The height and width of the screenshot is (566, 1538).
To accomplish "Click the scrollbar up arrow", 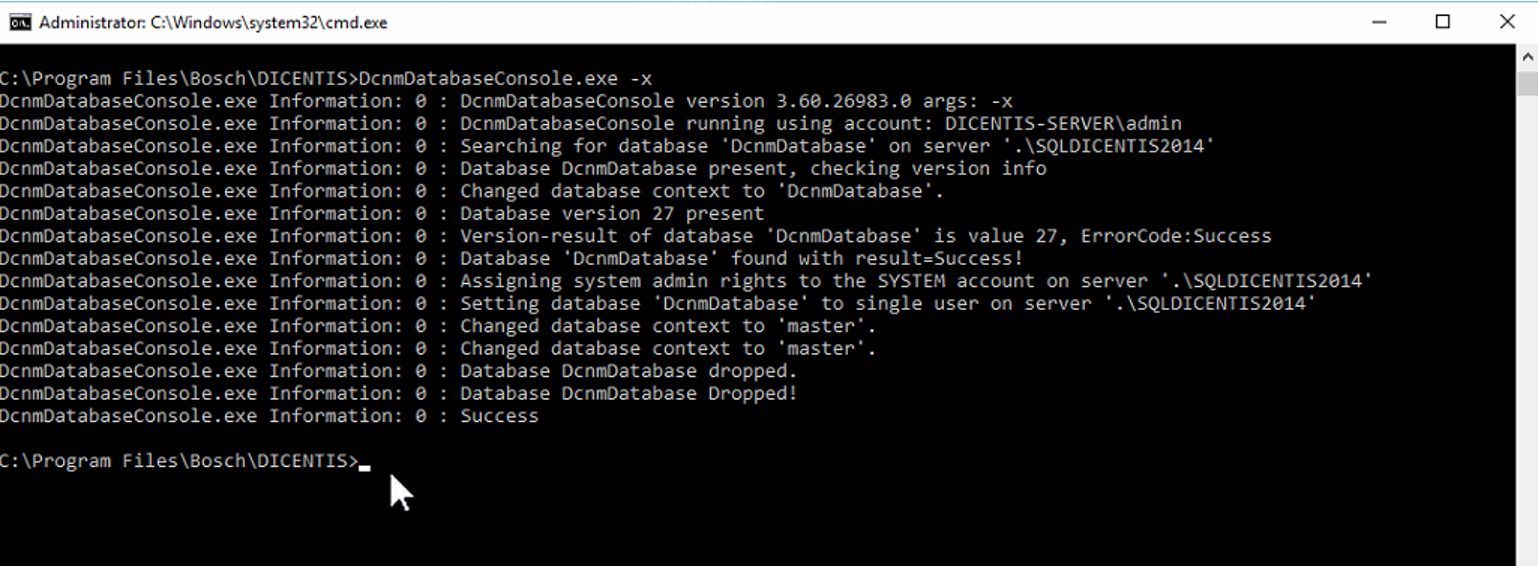I will (1527, 57).
